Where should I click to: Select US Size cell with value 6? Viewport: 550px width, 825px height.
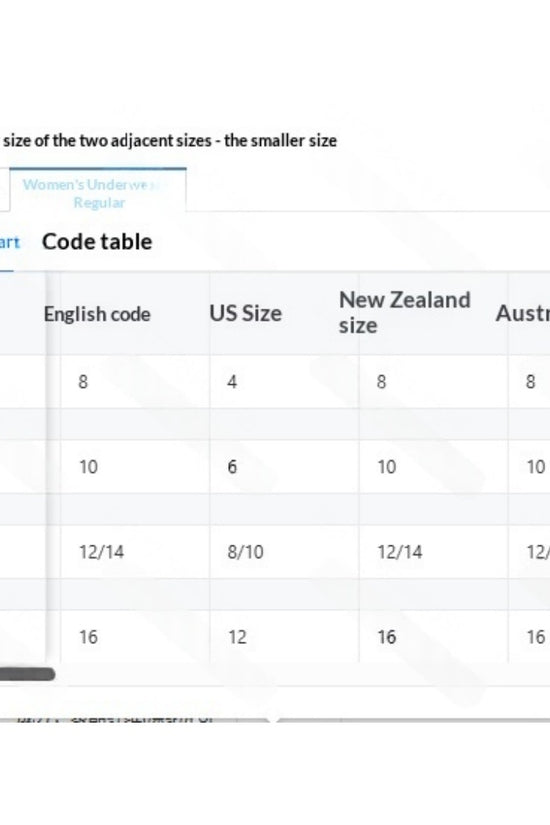232,467
